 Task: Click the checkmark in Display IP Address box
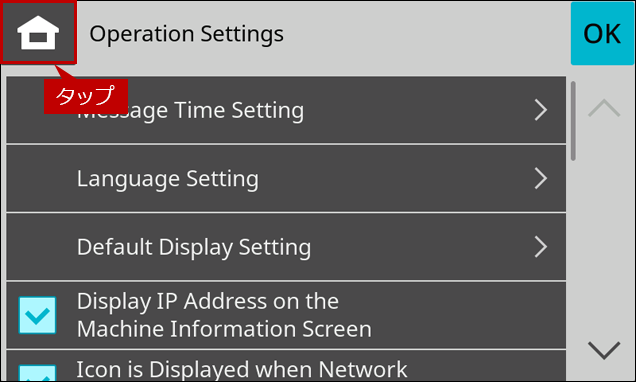[37, 315]
